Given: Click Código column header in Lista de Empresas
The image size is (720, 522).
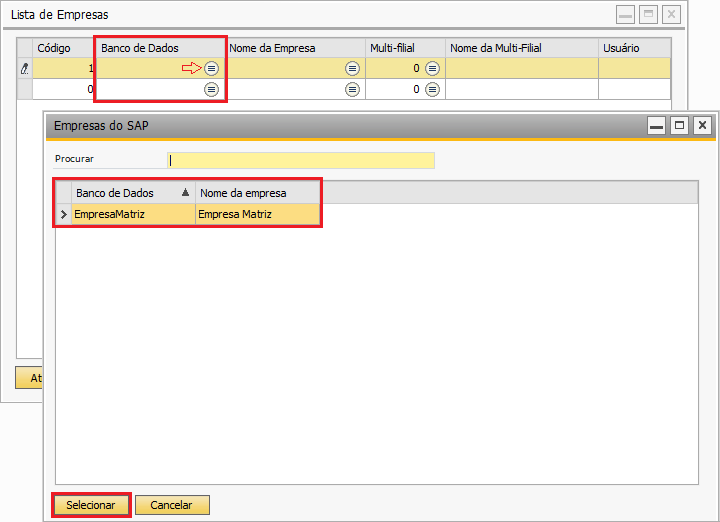Looking at the screenshot, I should 63,48.
